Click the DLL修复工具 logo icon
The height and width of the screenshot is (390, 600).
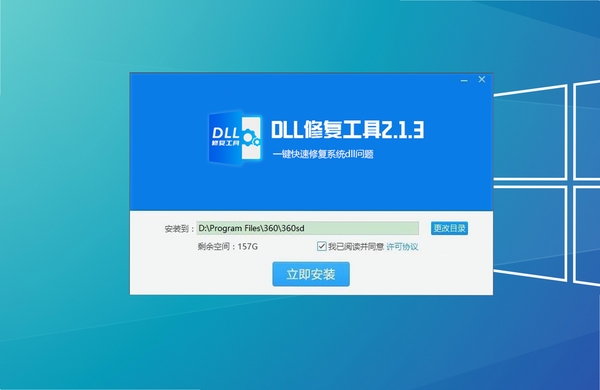[x=235, y=137]
